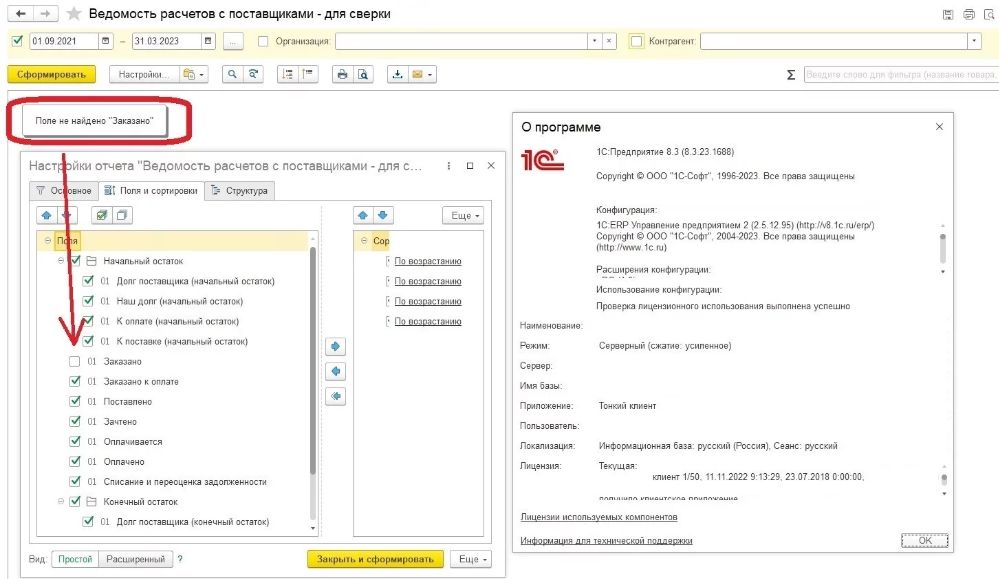Click the Закрыть и сформировать button

pos(375,559)
